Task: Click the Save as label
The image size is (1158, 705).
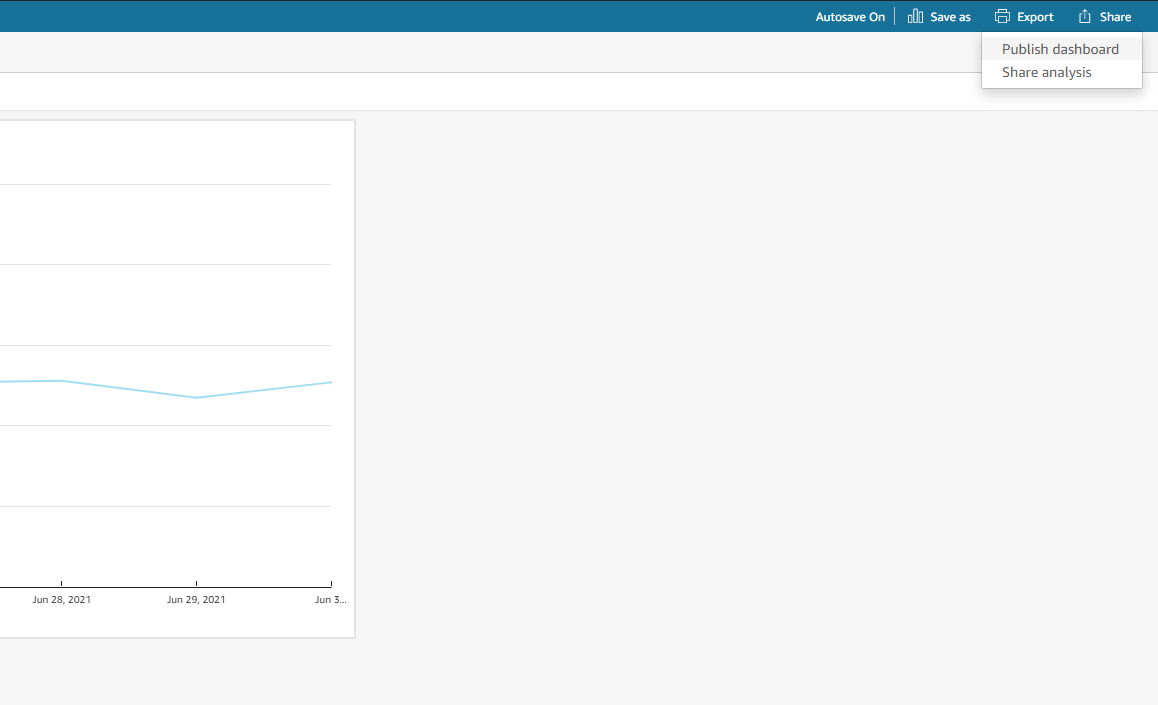Action: [x=950, y=17]
